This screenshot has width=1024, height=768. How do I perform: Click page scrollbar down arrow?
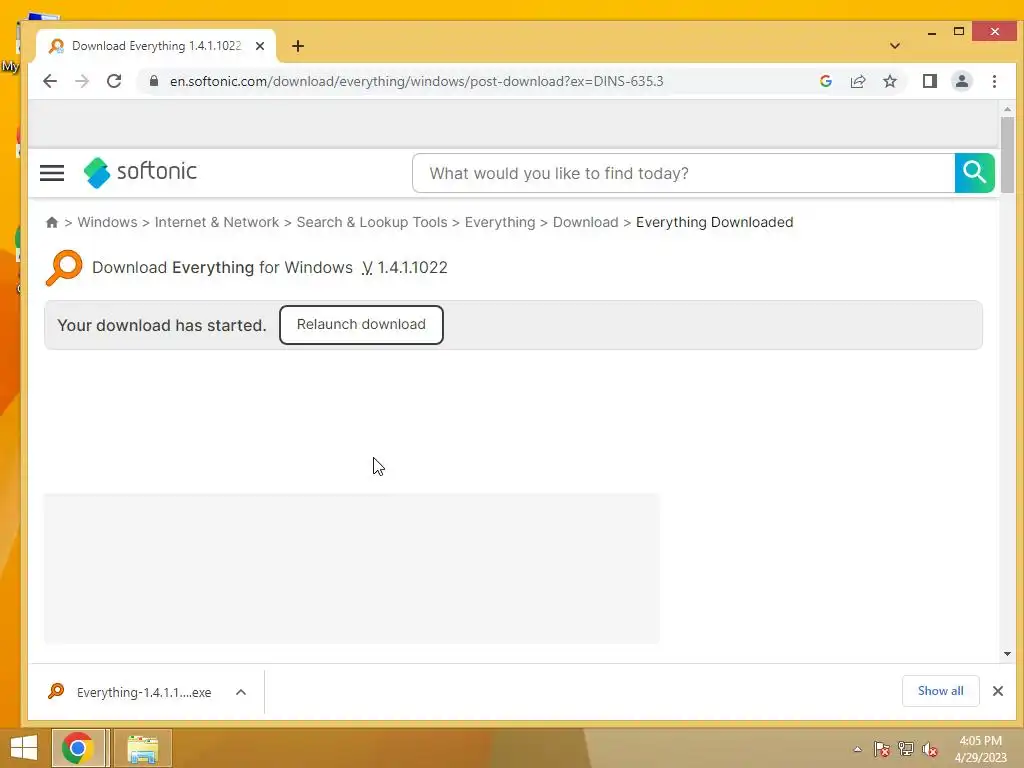click(x=1007, y=654)
